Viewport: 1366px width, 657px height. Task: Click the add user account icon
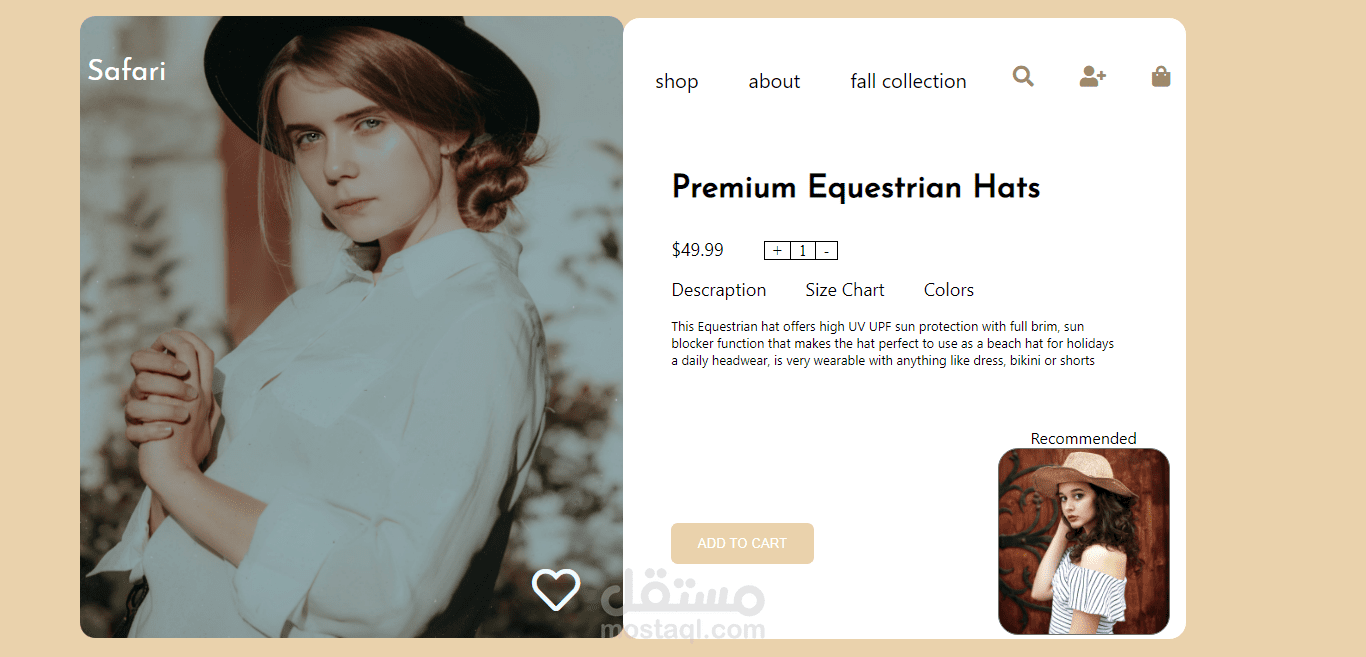(x=1093, y=76)
